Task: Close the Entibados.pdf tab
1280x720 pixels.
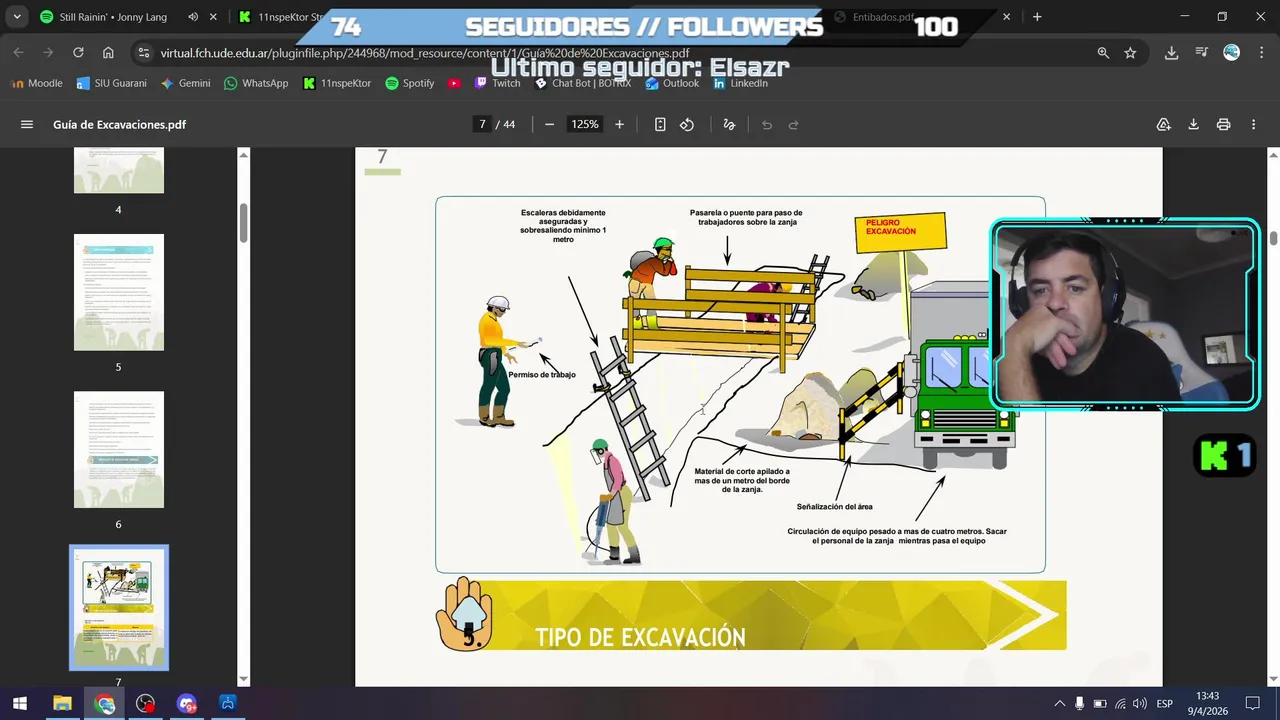Action: 1006,17
